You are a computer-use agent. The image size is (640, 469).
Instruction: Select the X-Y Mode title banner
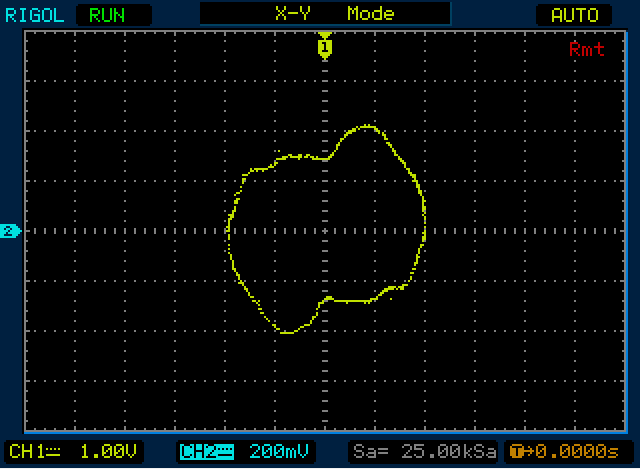pyautogui.click(x=325, y=13)
